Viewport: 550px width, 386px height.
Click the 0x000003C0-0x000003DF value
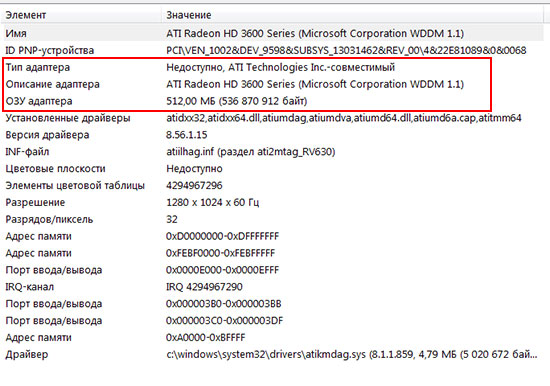[x=224, y=320]
